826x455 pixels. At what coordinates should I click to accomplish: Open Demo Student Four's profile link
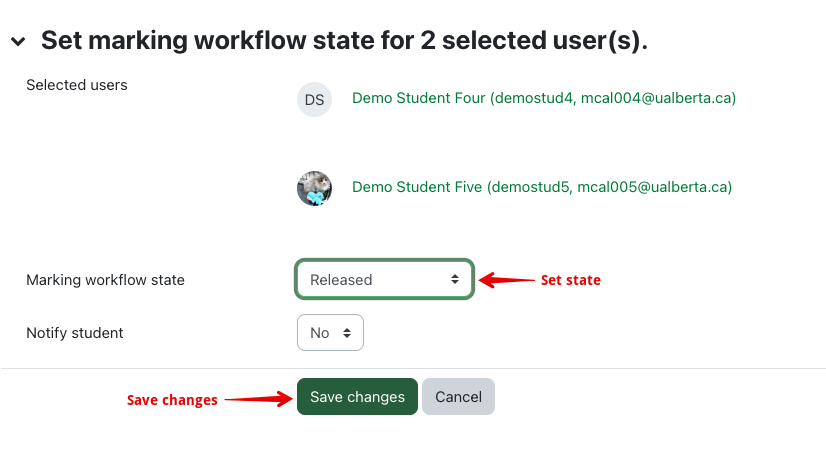[x=544, y=98]
